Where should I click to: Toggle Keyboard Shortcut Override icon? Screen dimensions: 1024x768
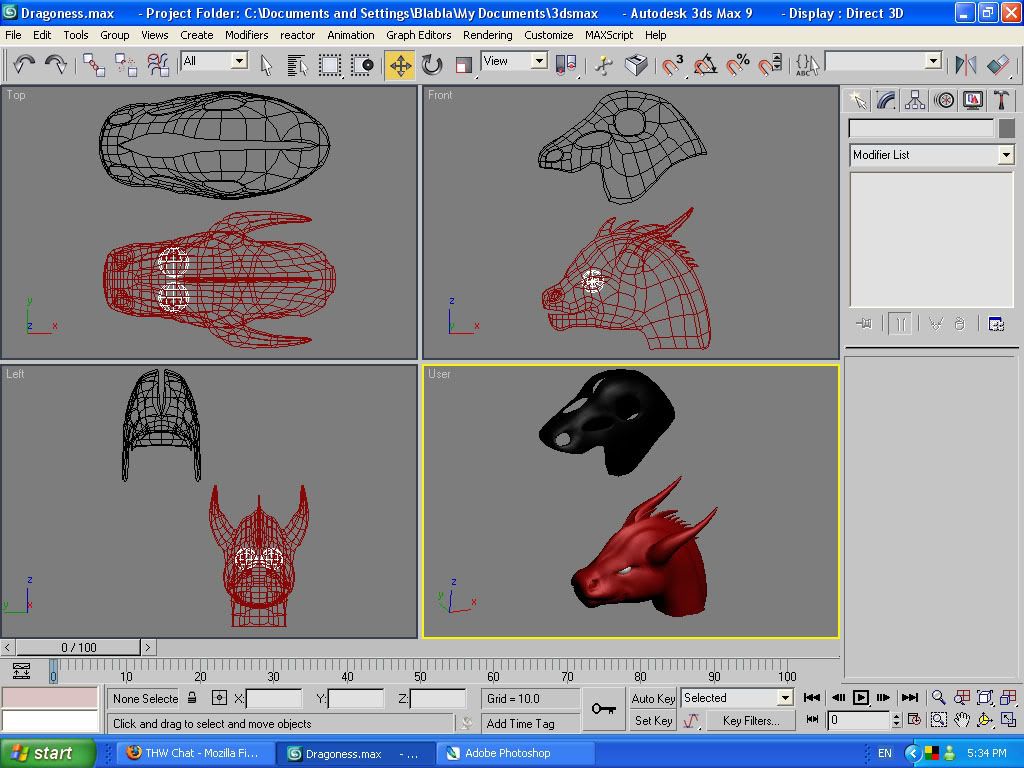click(x=635, y=65)
